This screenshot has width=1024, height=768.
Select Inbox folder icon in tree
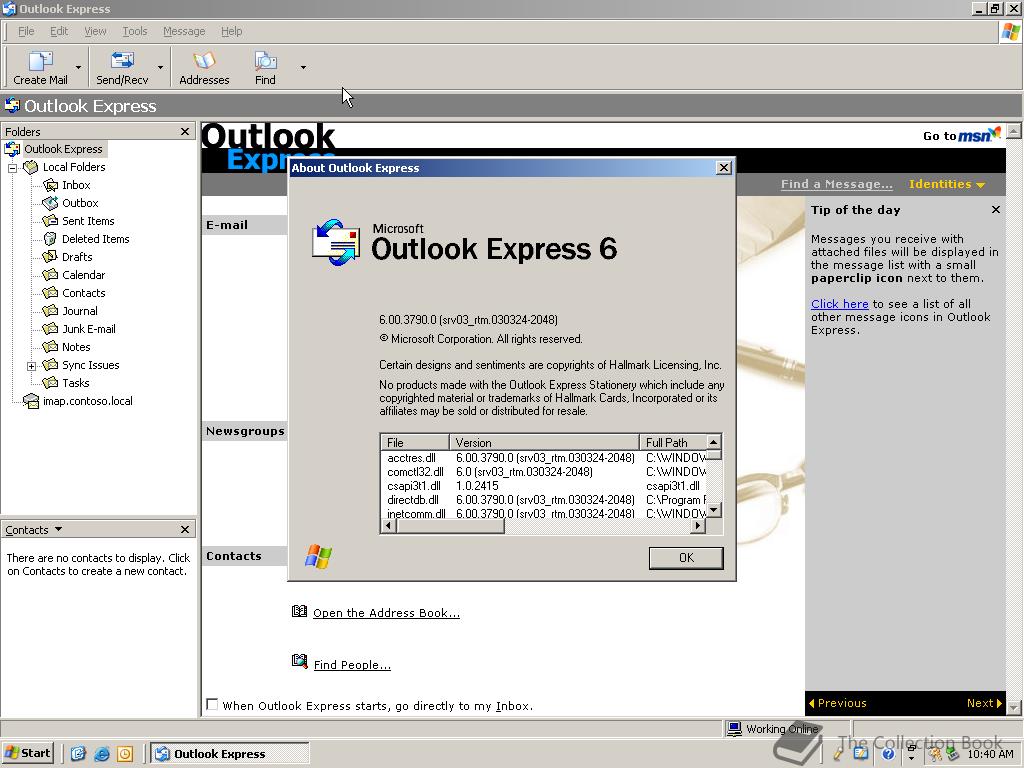point(50,185)
